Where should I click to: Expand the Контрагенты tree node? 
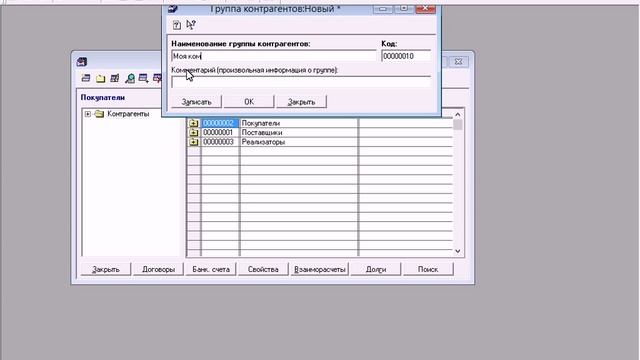(x=88, y=114)
